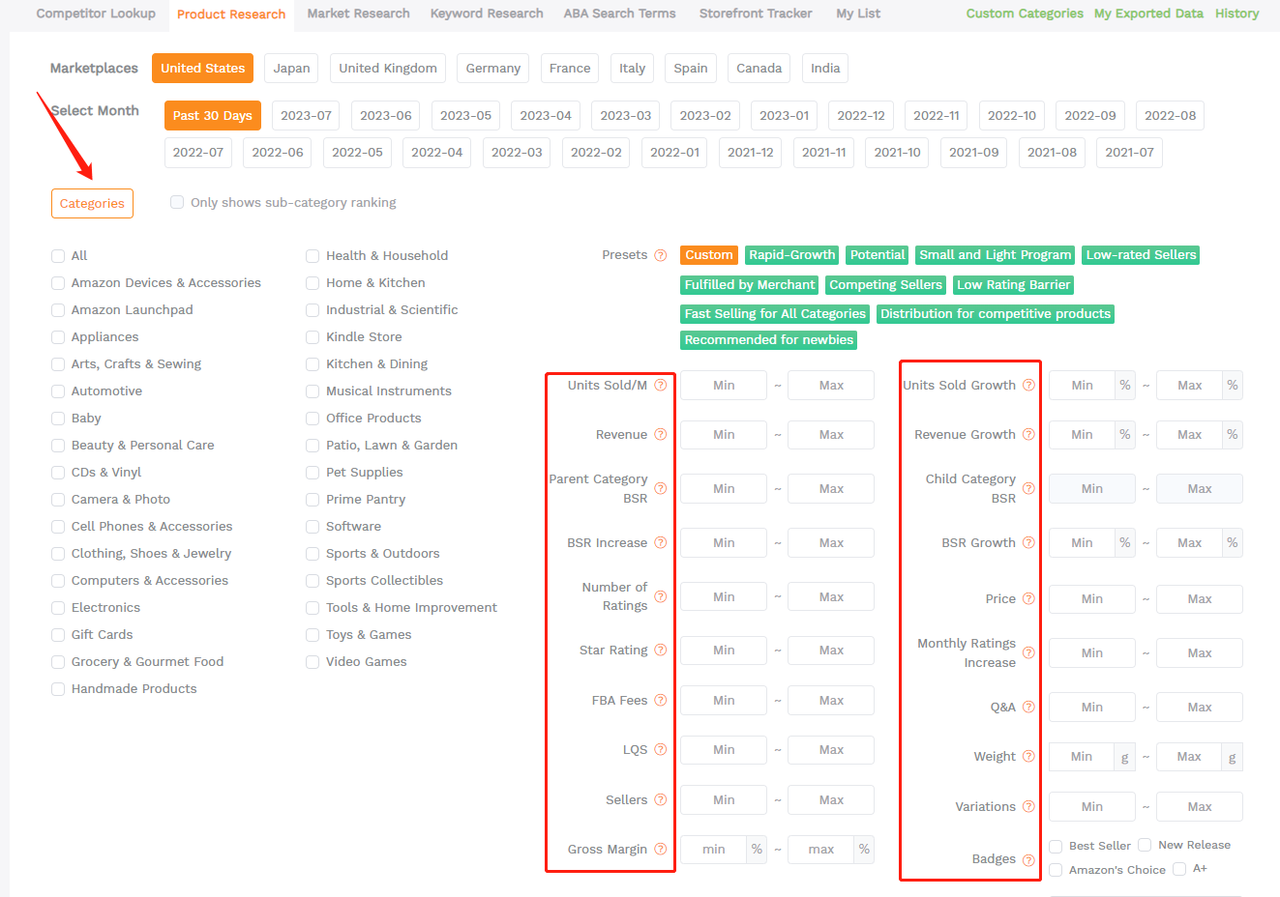Apply the Rapid-Growth preset
Image resolution: width=1280 pixels, height=897 pixels.
(792, 255)
